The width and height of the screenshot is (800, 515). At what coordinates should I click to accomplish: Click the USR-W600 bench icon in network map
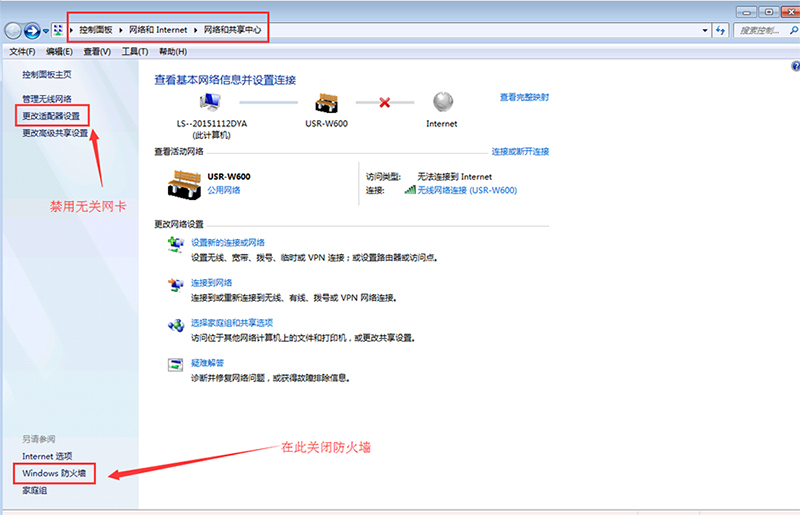click(327, 103)
